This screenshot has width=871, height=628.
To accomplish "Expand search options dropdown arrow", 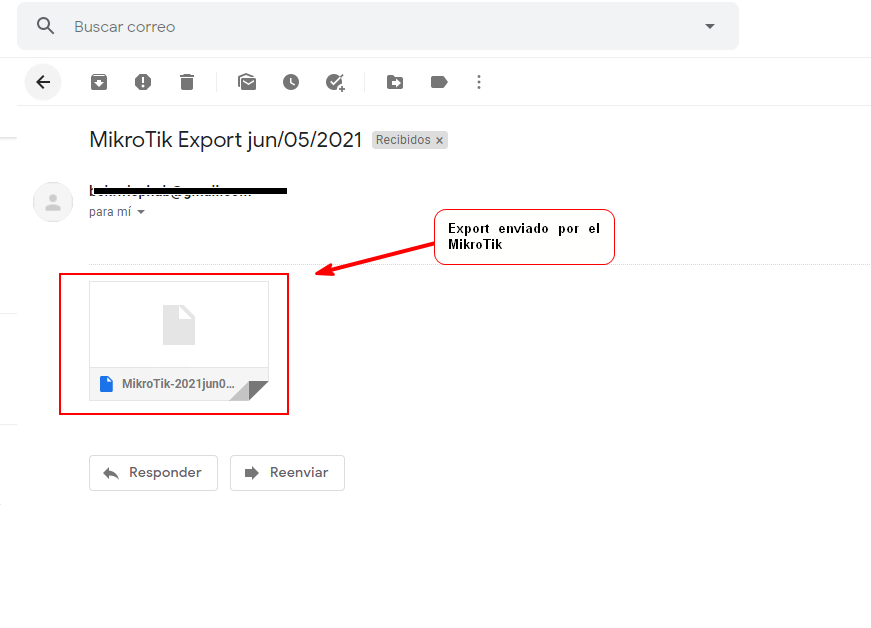I will tap(710, 26).
